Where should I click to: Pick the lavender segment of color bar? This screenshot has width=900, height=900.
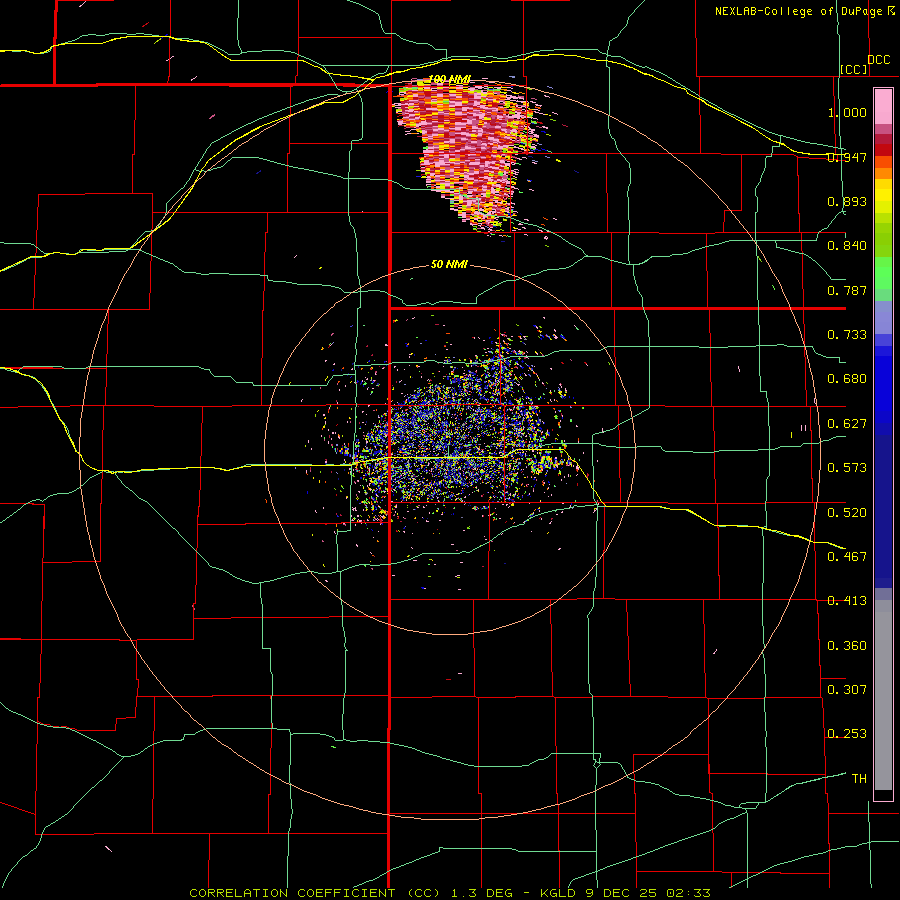point(883,317)
